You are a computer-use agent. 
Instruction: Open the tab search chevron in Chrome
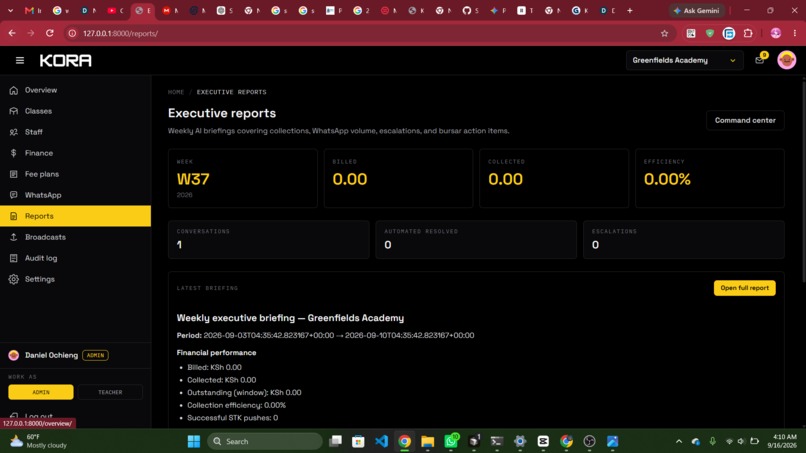10,10
